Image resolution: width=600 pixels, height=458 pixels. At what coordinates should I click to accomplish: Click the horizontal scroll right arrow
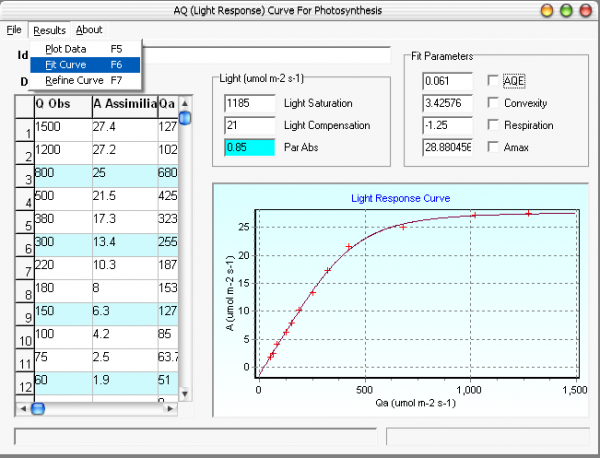pyautogui.click(x=170, y=409)
